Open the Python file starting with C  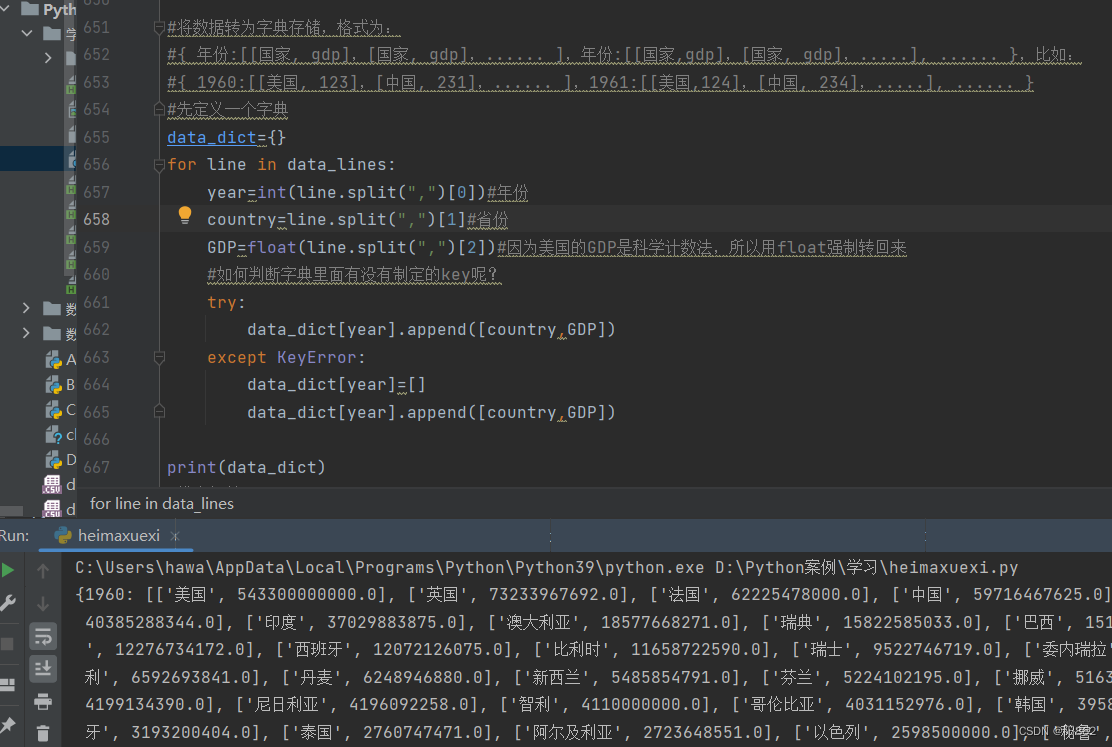coord(61,409)
